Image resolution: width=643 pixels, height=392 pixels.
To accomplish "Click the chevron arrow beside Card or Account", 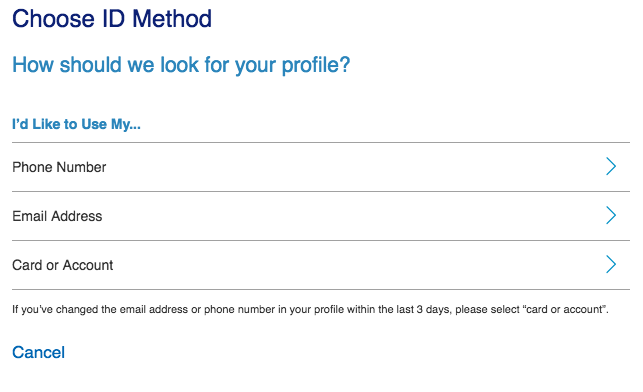I will (x=611, y=264).
